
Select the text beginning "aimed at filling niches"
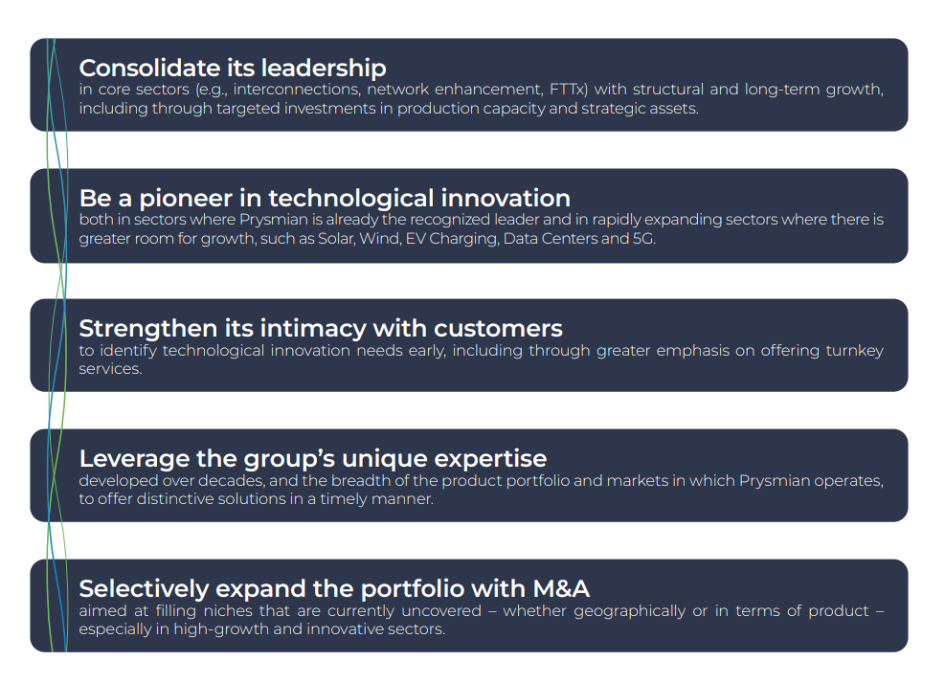click(480, 620)
